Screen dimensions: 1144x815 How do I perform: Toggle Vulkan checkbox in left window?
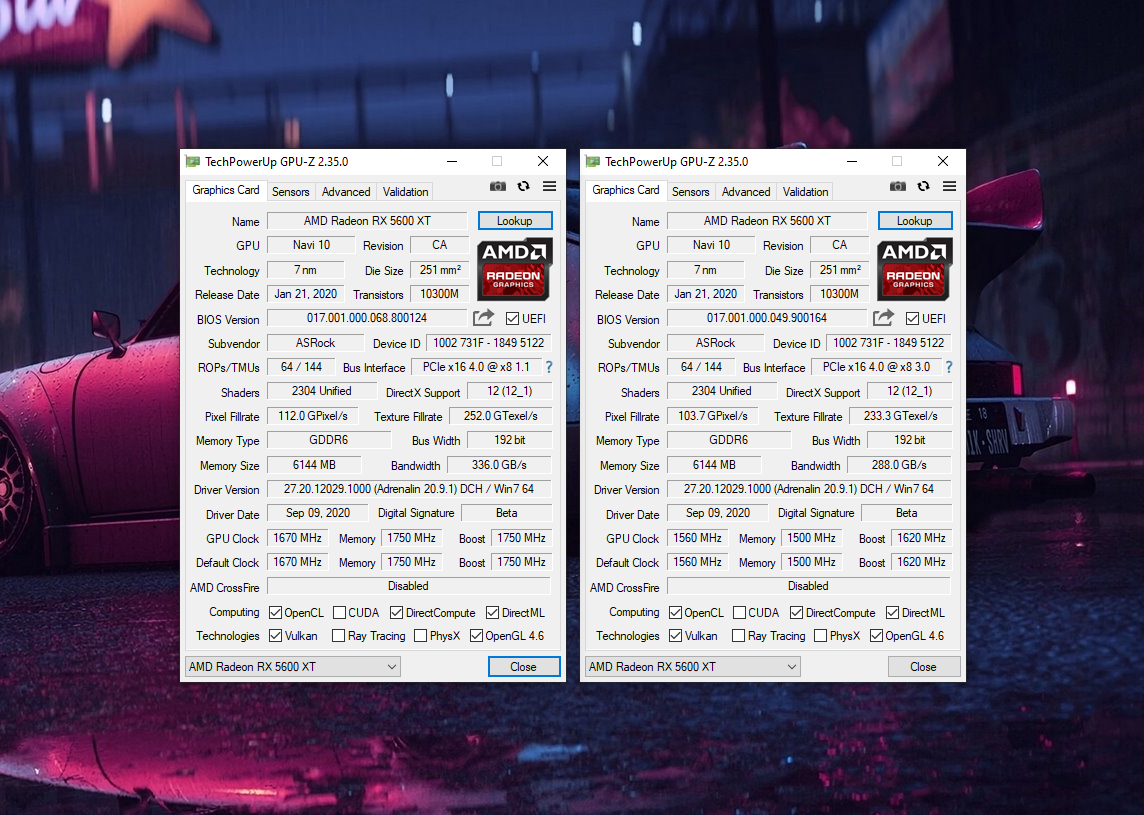click(275, 636)
